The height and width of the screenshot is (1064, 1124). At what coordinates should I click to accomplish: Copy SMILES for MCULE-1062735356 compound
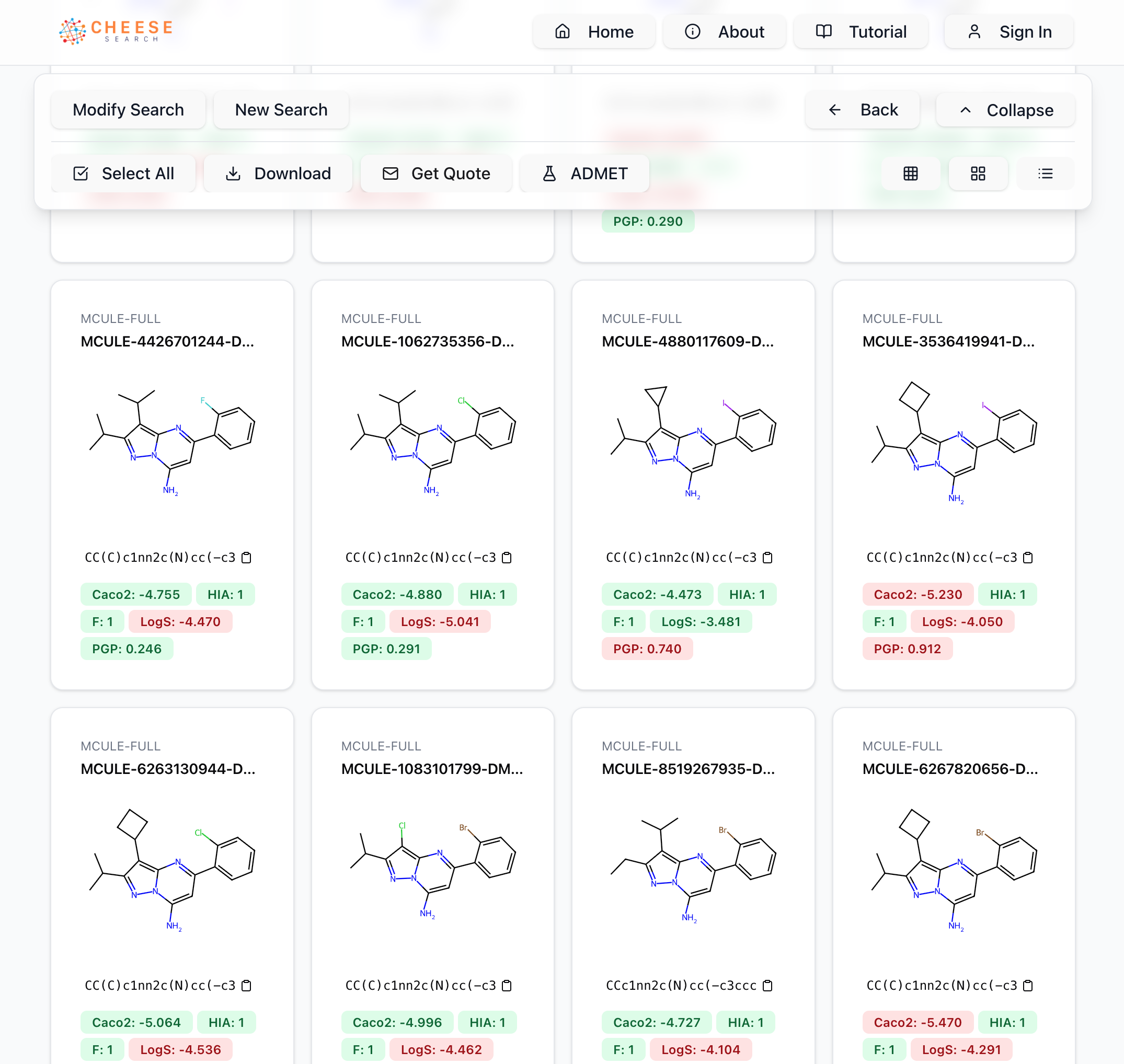pos(507,558)
